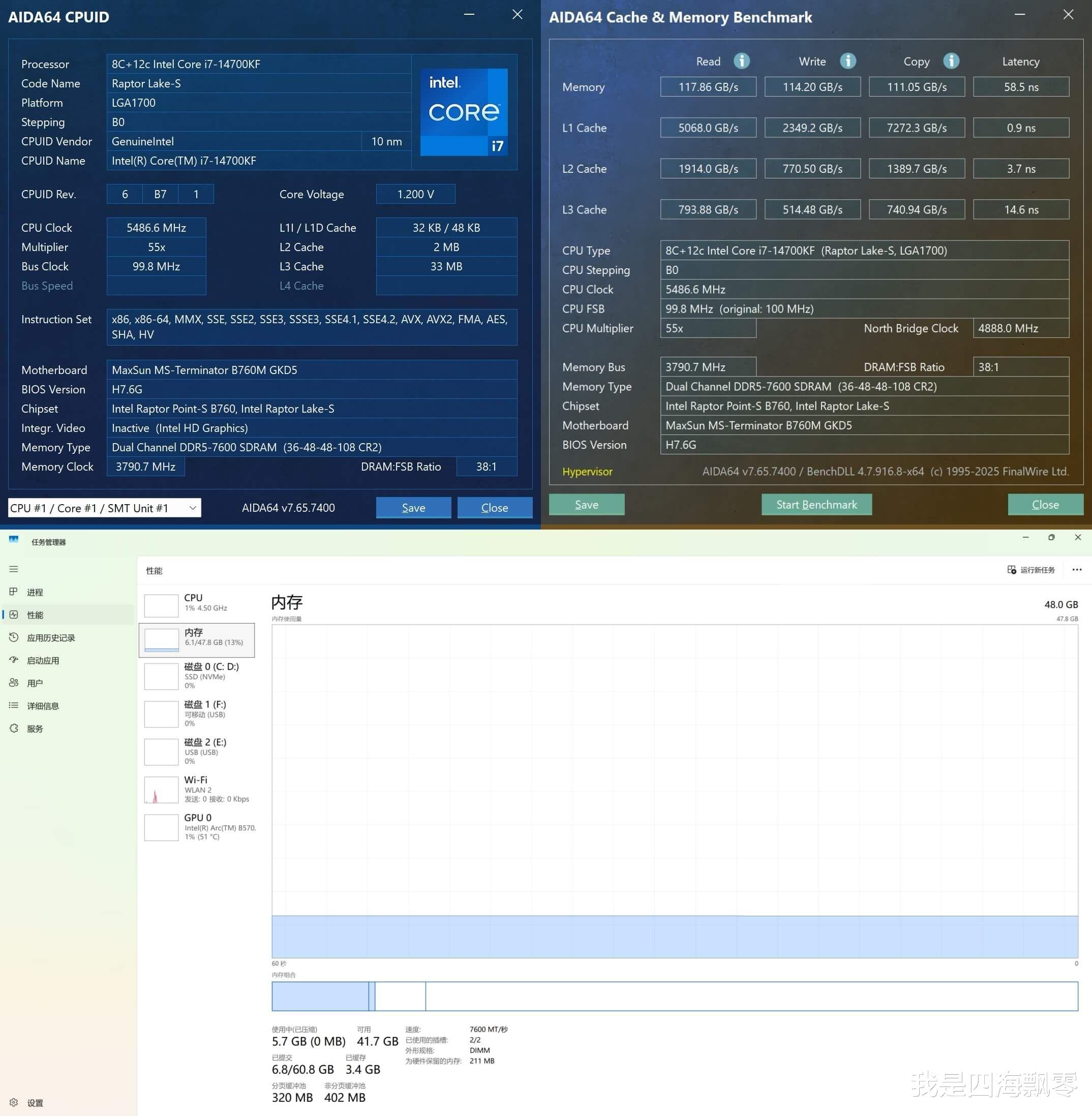This screenshot has height=1116, width=1092.
Task: Select the CPU performance thumbnail
Action: coord(161,605)
